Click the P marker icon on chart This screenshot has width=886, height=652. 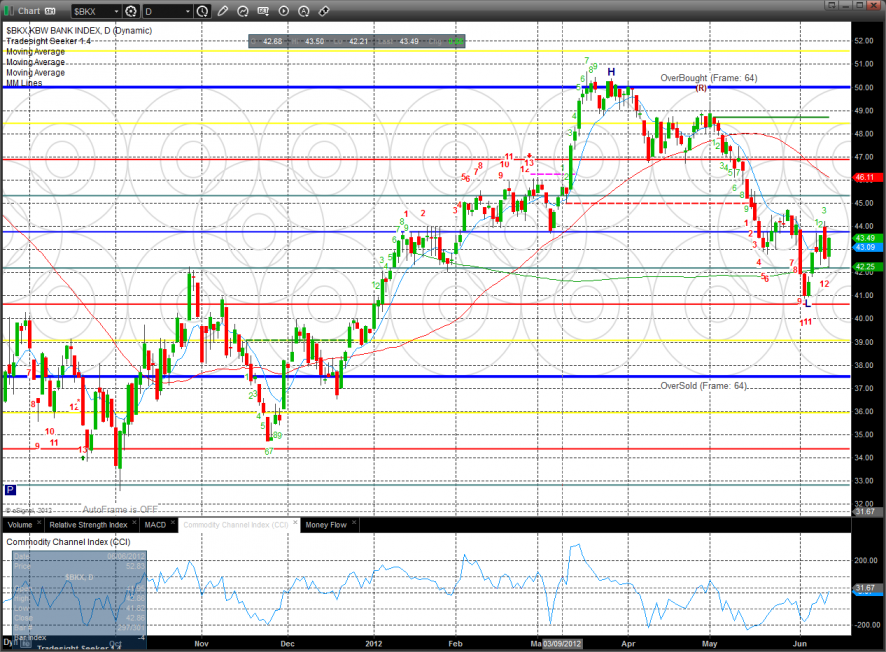10,490
